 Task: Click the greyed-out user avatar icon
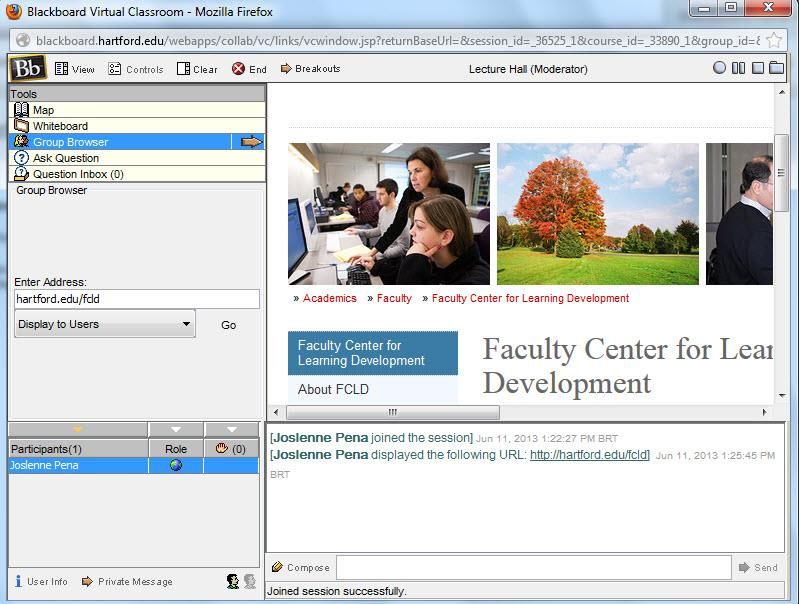pyautogui.click(x=250, y=581)
